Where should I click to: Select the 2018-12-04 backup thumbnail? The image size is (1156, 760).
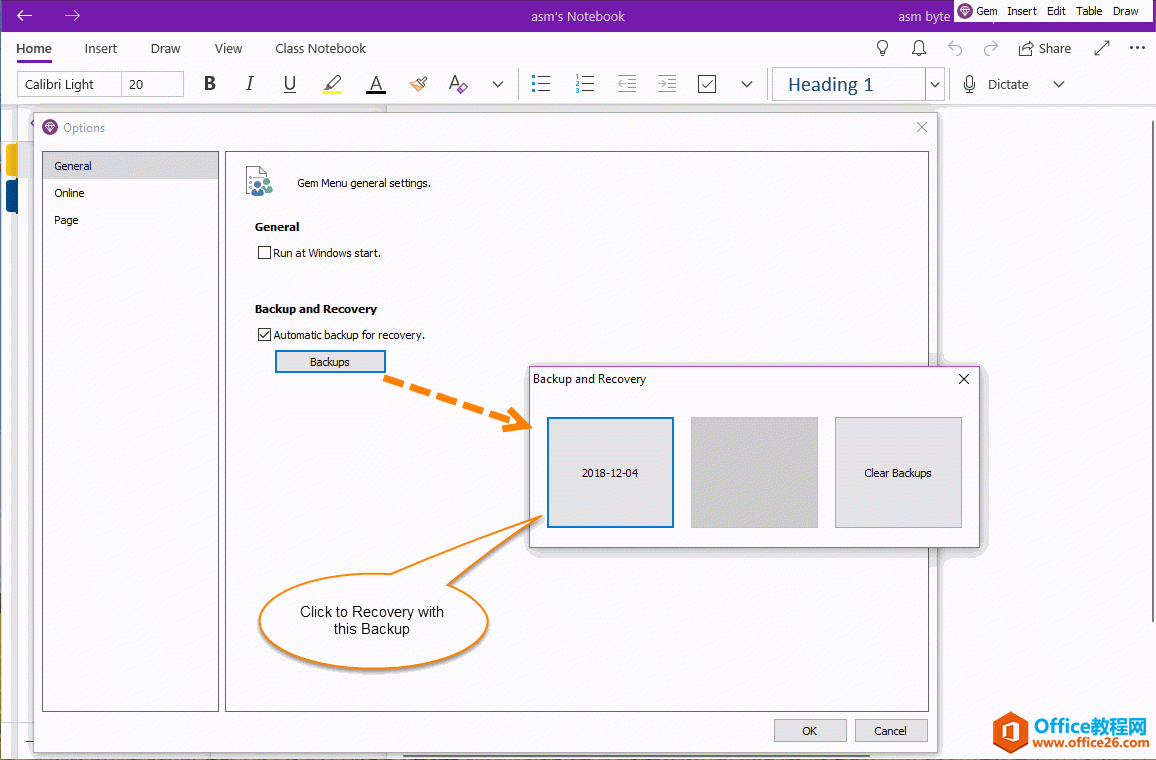[610, 472]
